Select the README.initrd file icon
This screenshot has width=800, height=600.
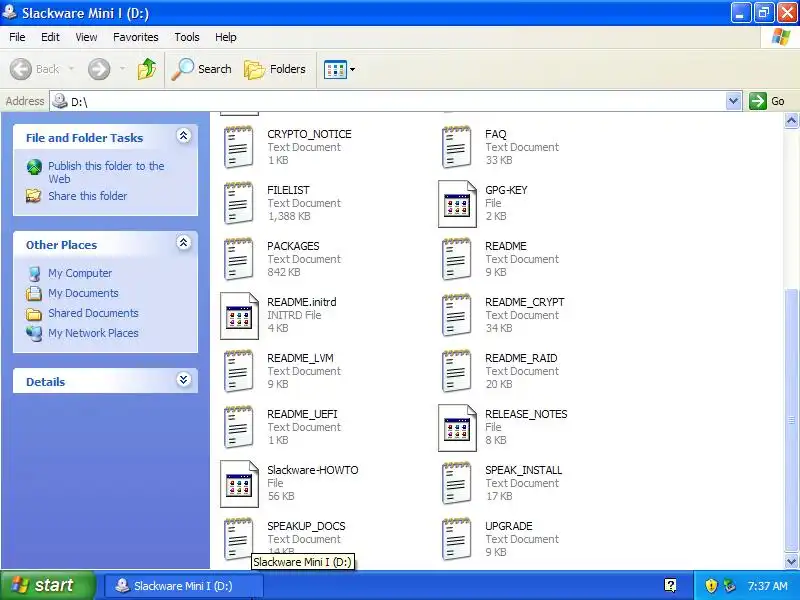[239, 316]
